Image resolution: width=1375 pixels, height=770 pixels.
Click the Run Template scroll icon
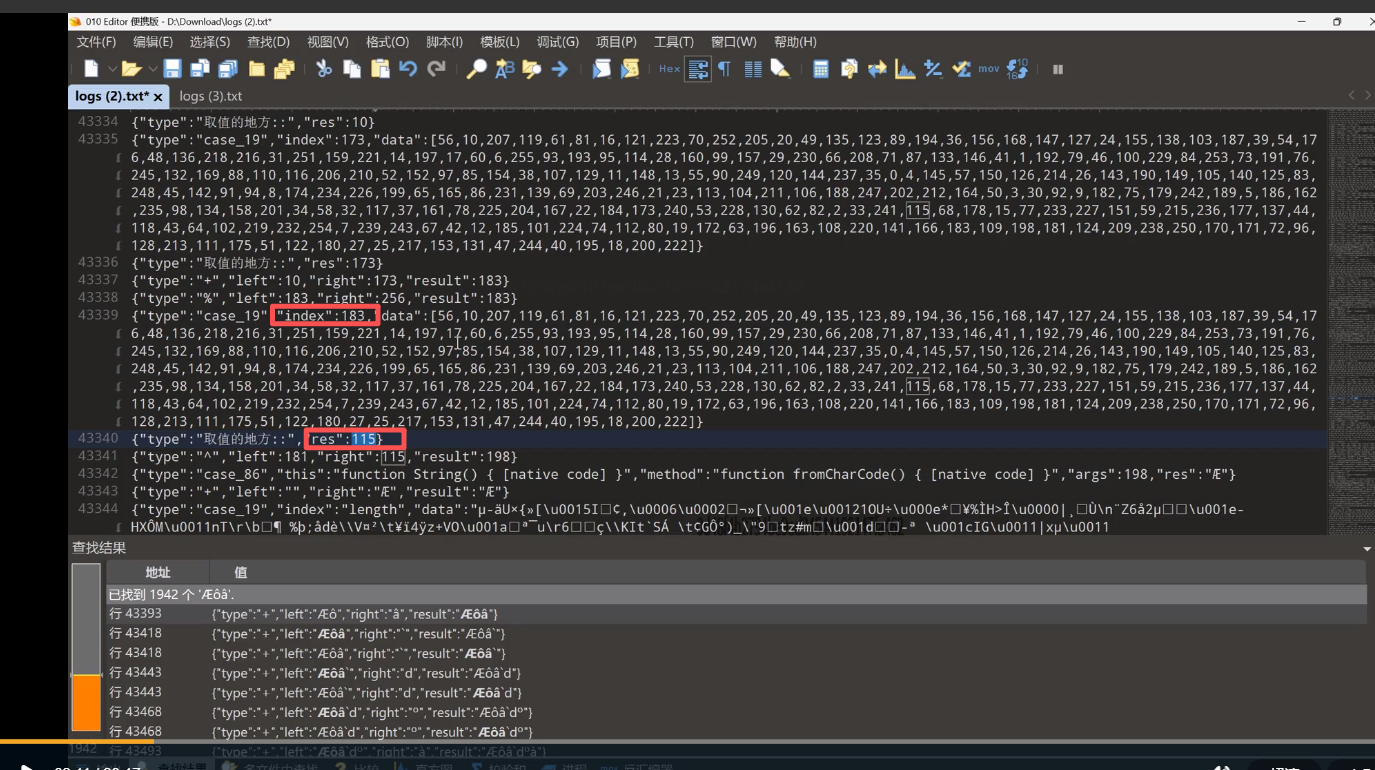[x=629, y=69]
